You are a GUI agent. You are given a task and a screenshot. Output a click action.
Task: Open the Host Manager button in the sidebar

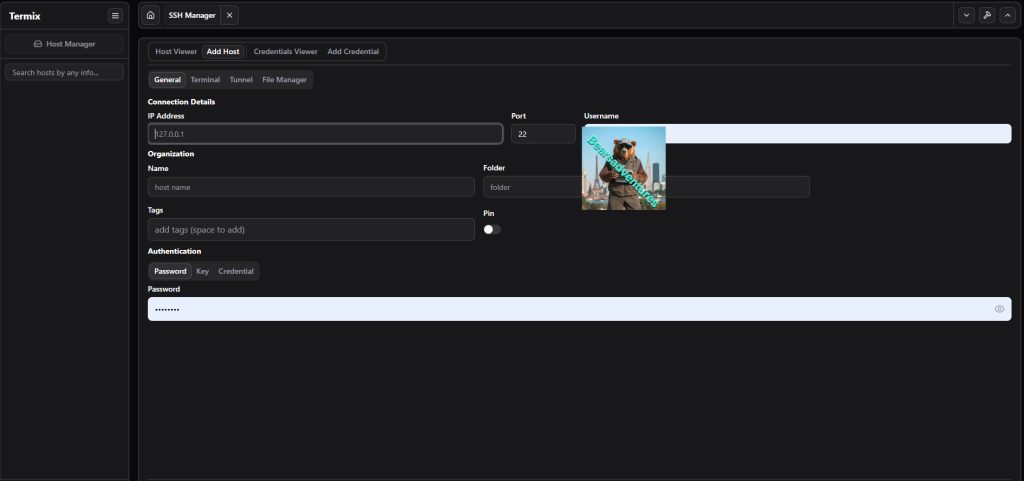click(x=64, y=44)
